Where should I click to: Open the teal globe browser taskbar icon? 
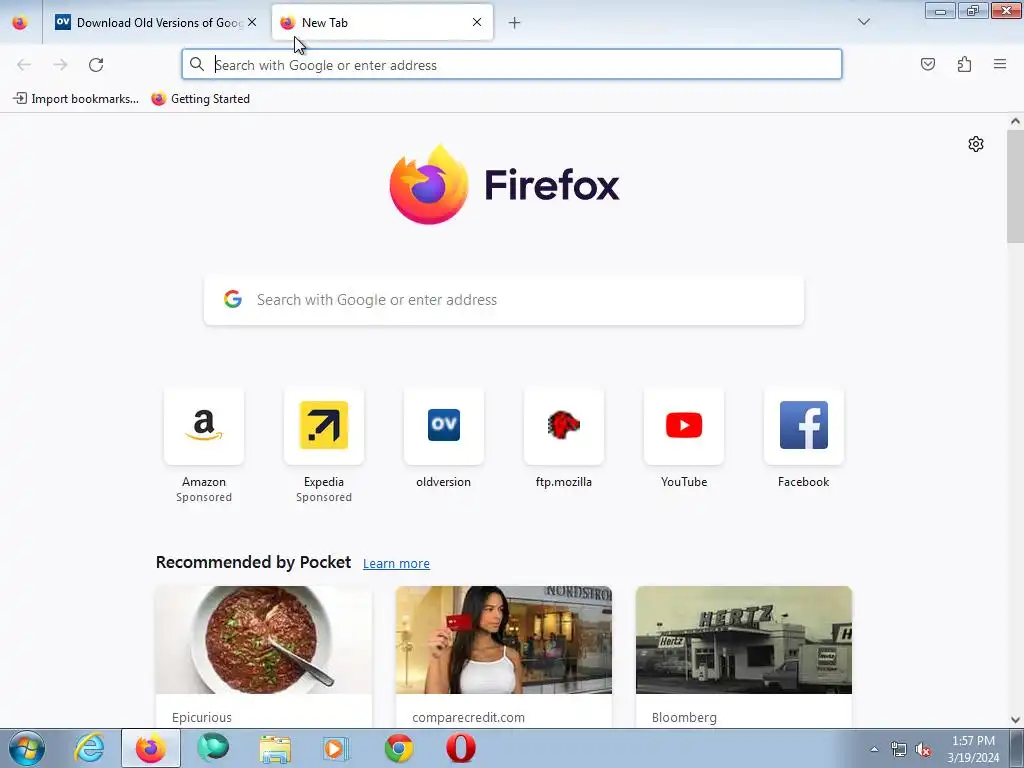(213, 748)
